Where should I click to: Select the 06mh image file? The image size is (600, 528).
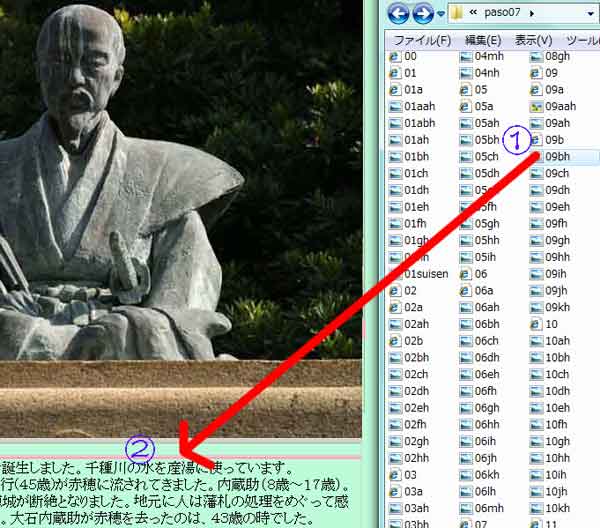[x=488, y=507]
